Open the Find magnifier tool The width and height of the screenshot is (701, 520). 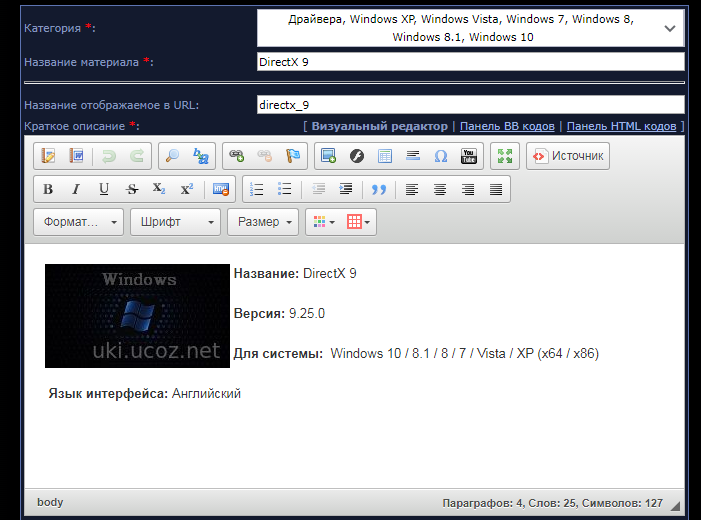click(x=173, y=156)
